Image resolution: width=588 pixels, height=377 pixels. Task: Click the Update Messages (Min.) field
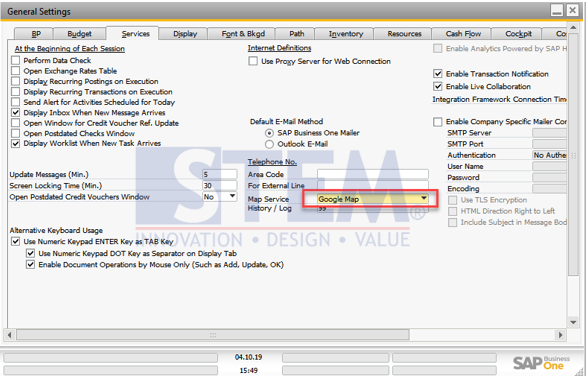pos(219,174)
